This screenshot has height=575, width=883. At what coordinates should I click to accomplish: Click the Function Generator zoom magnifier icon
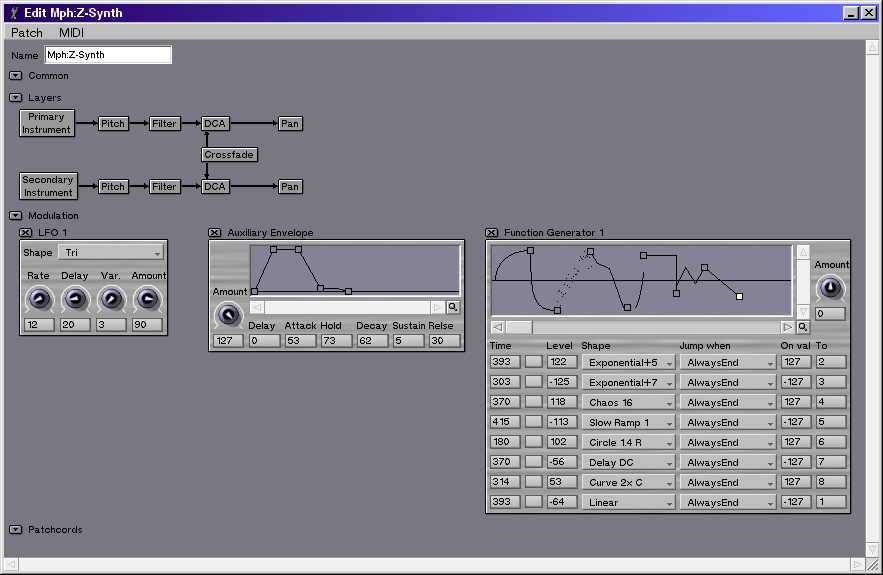[x=802, y=327]
